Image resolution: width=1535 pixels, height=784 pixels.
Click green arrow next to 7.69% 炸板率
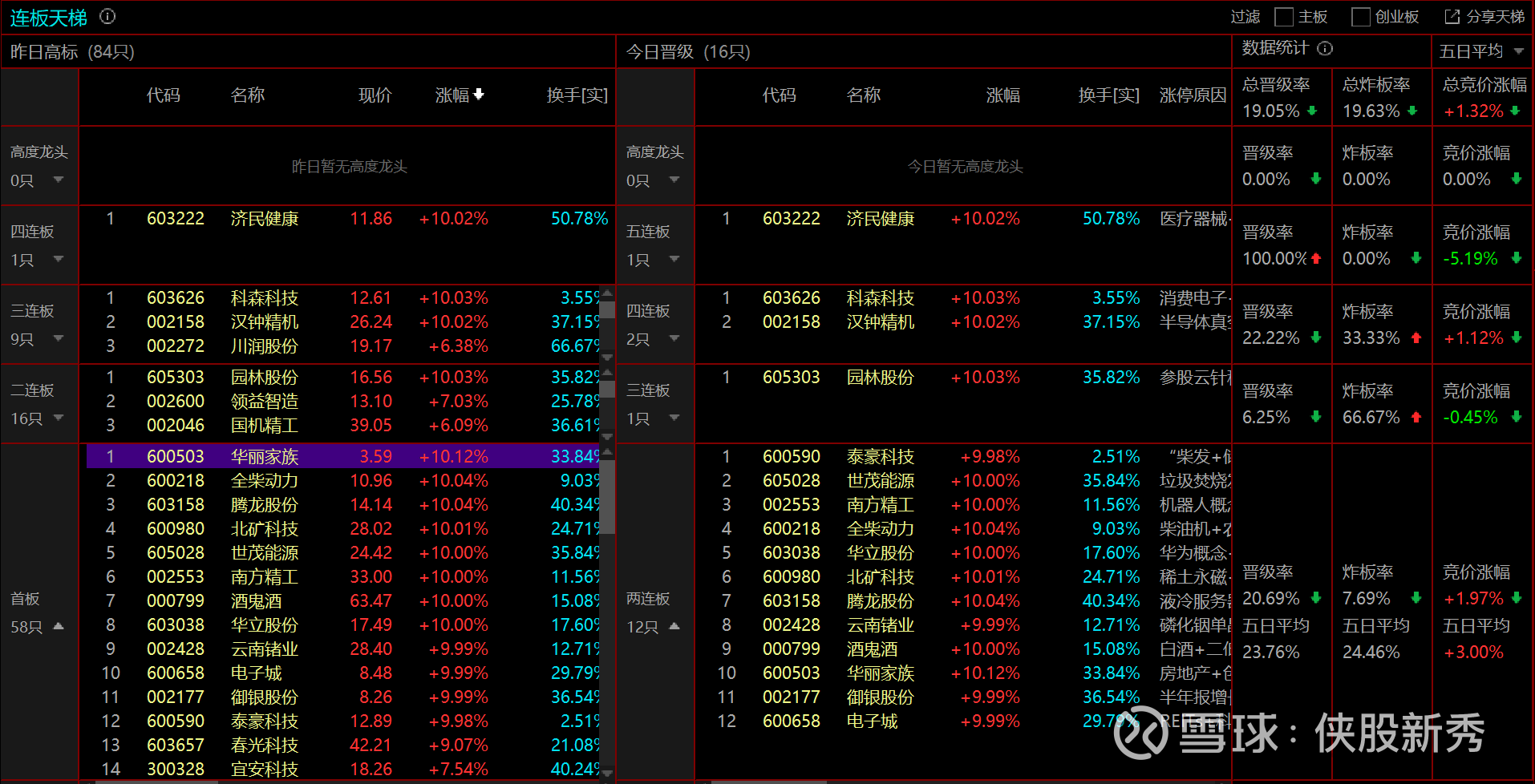pyautogui.click(x=1416, y=598)
